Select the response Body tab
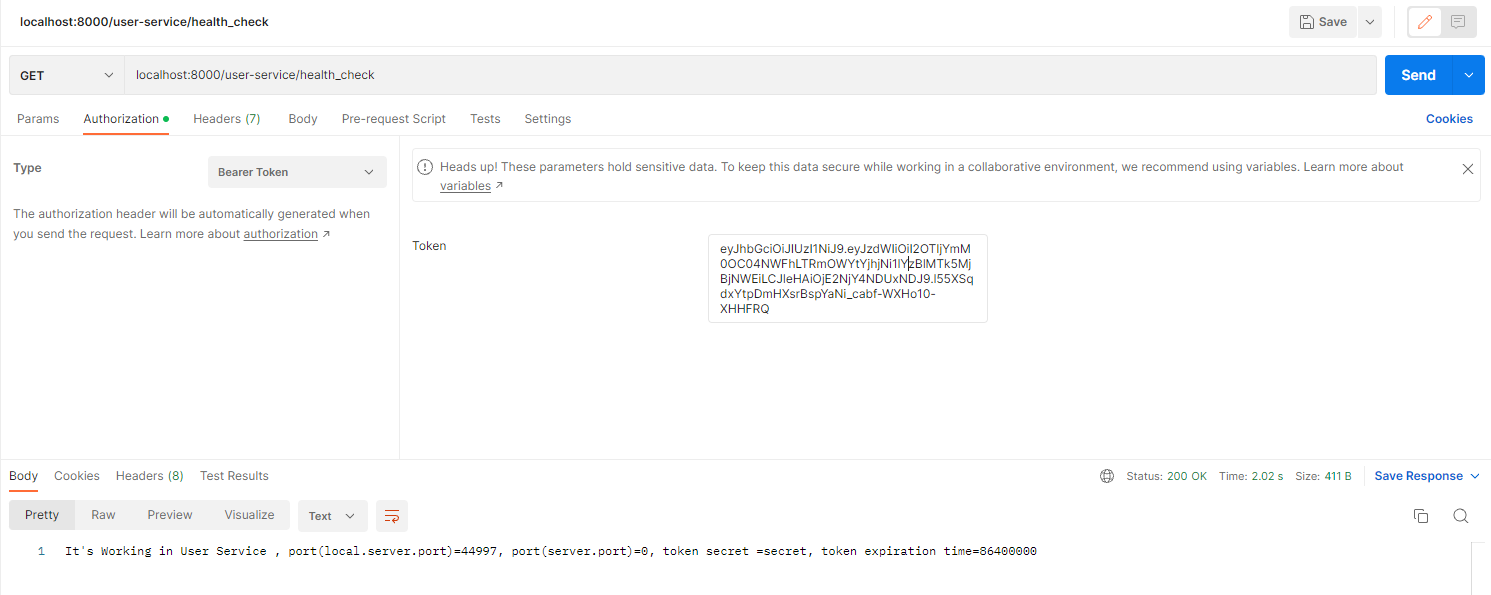 tap(24, 476)
